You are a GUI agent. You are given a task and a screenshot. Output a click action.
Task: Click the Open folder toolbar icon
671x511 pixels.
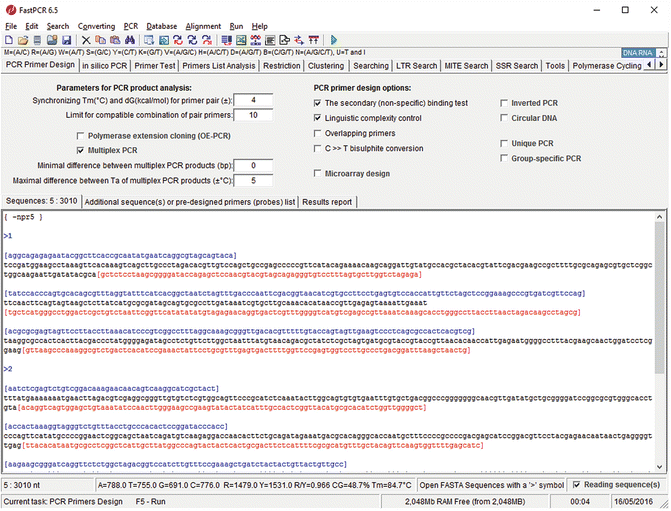pos(23,40)
